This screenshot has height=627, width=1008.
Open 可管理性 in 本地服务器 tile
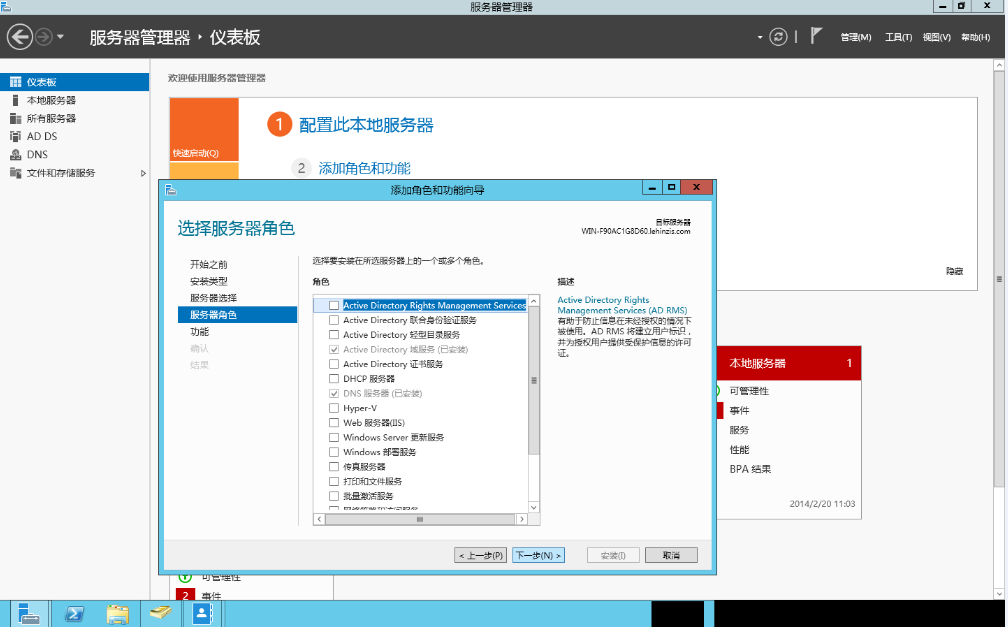coord(749,391)
